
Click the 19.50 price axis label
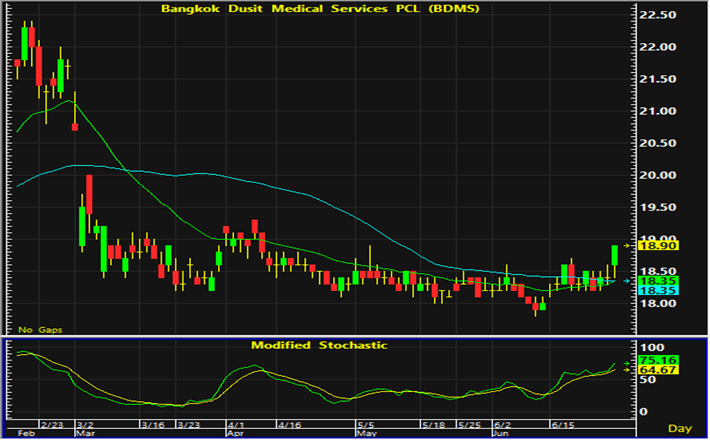tap(657, 208)
